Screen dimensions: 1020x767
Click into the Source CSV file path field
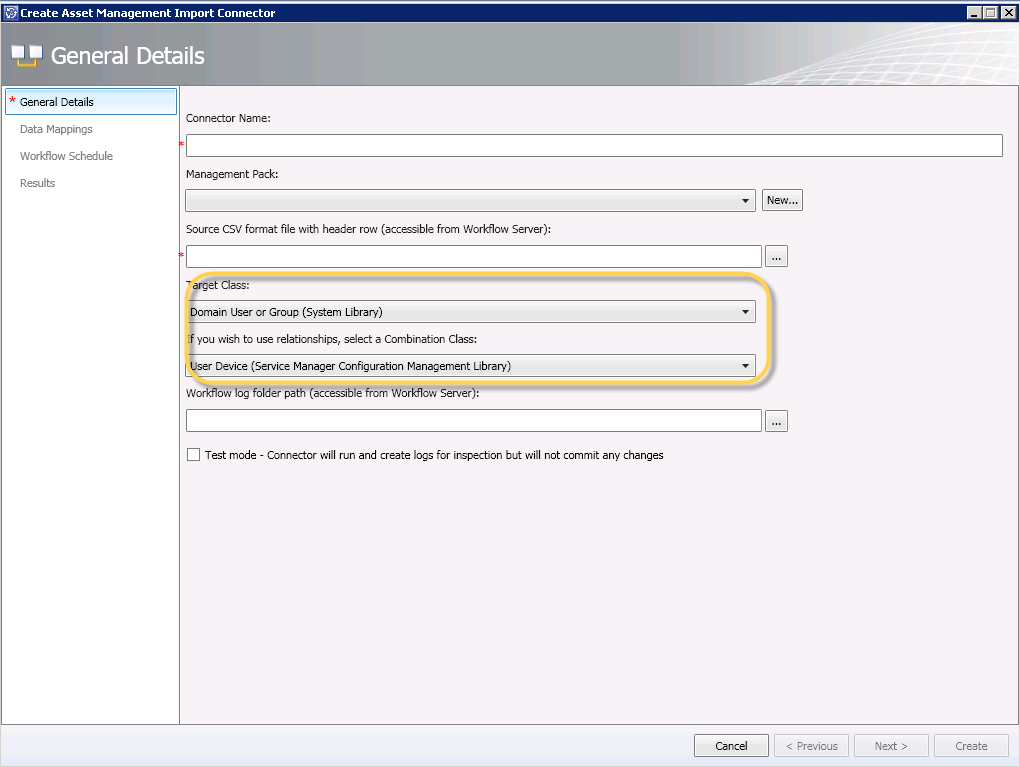[x=474, y=257]
